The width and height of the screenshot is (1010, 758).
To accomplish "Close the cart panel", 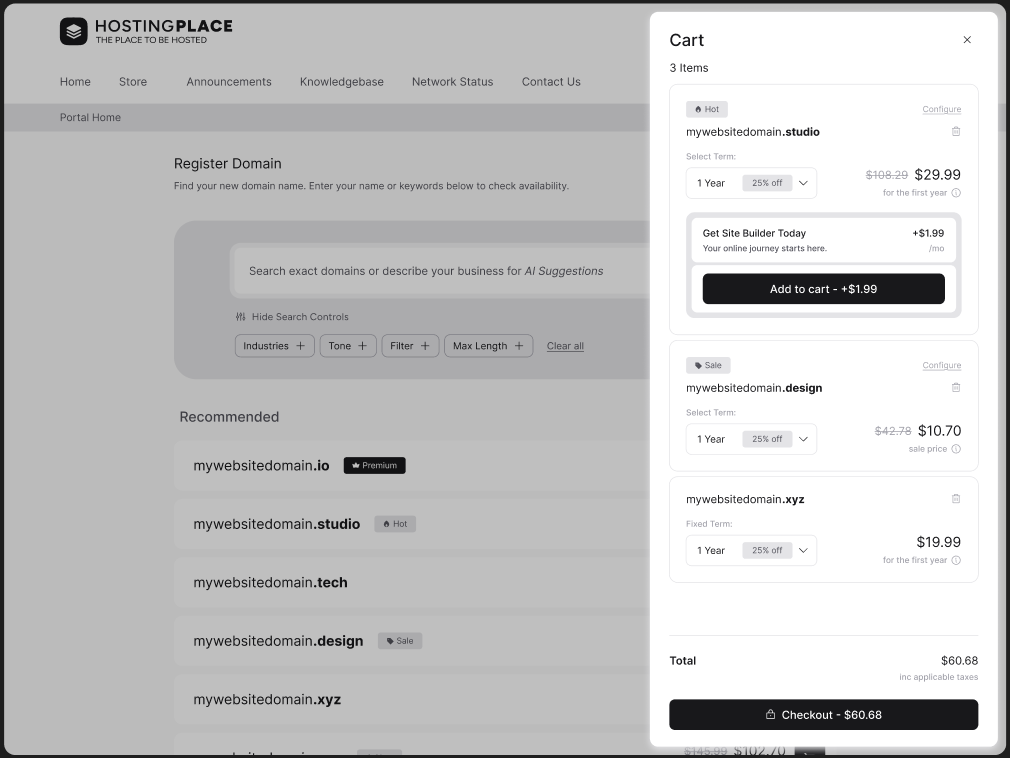I will point(967,40).
